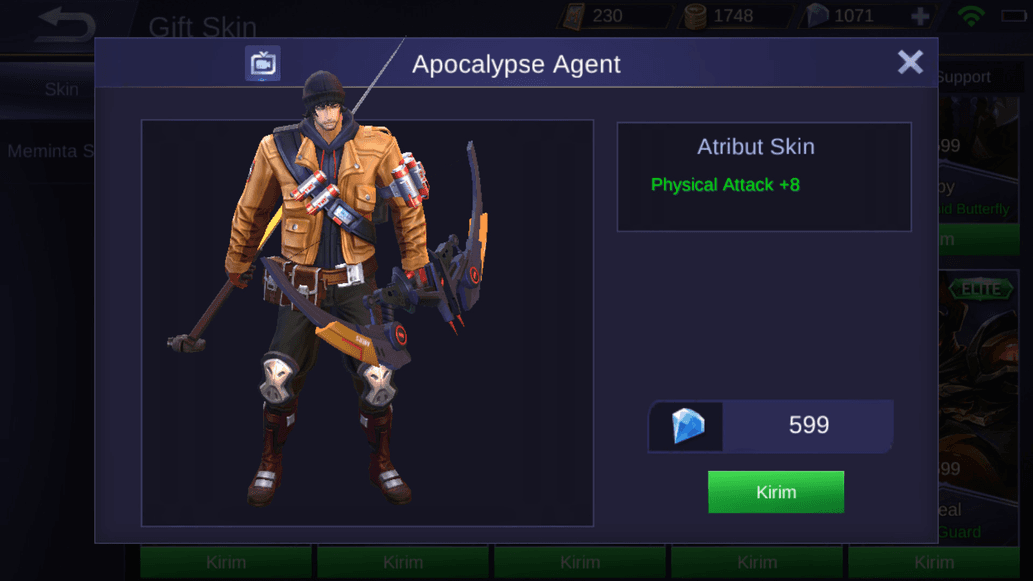This screenshot has width=1033, height=581.
Task: Check the Wi-Fi signal indicator
Action: coord(971,16)
